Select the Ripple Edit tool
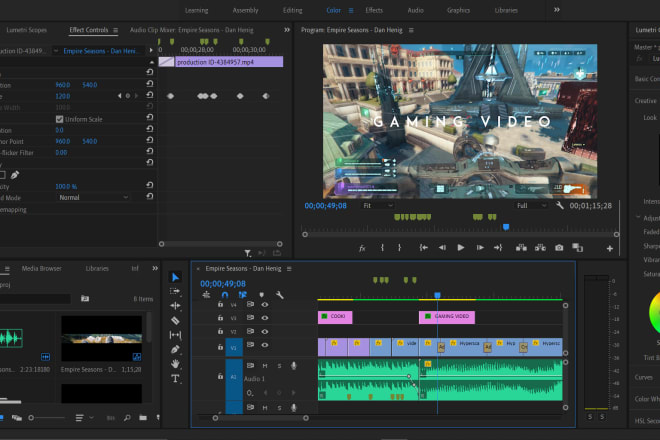Screen dimensions: 660x440 click(x=175, y=306)
